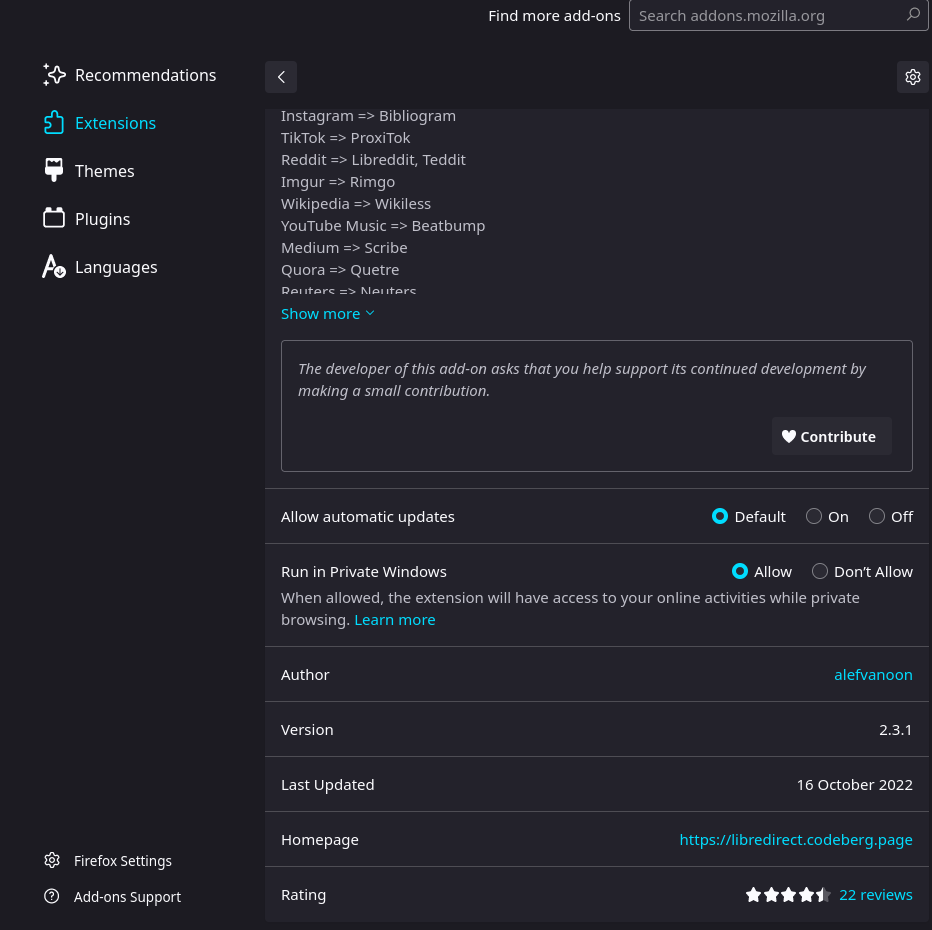The width and height of the screenshot is (932, 930).
Task: Open the Add-ons Support page
Action: click(x=127, y=896)
